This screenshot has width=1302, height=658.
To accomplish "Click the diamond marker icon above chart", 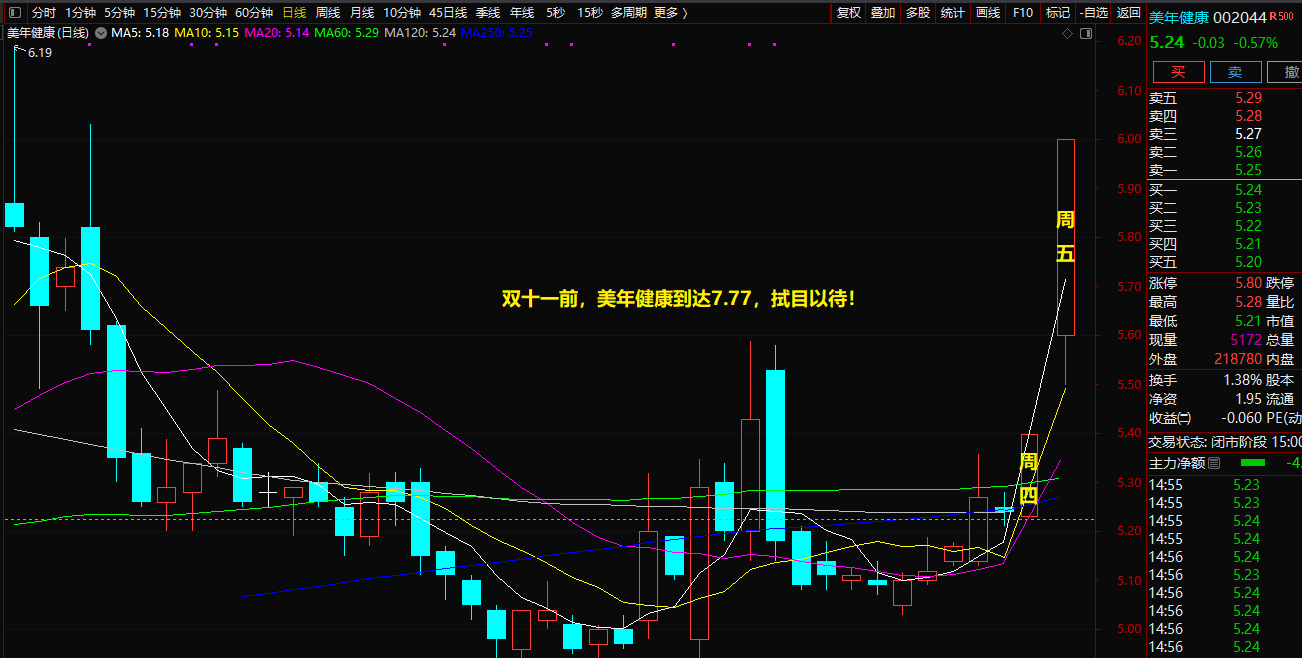I will tap(1068, 33).
